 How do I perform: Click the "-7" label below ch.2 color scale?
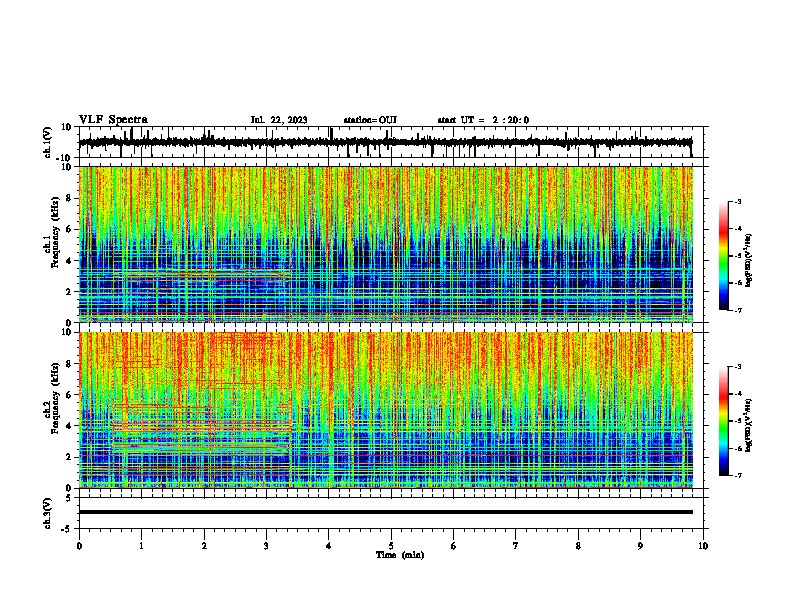[x=738, y=475]
